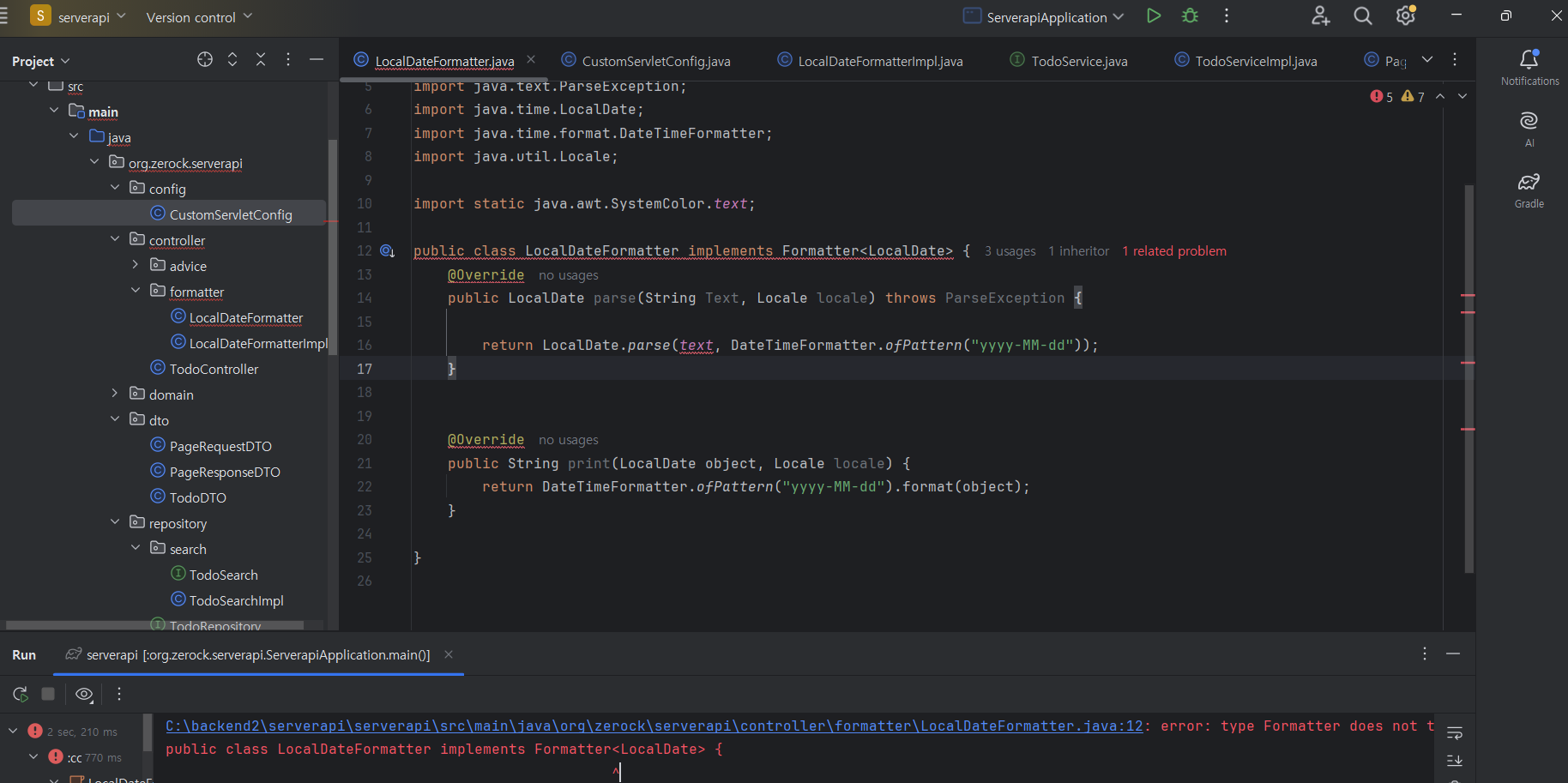
Task: Click the implementation gutter icon on line 12
Action: (x=387, y=251)
